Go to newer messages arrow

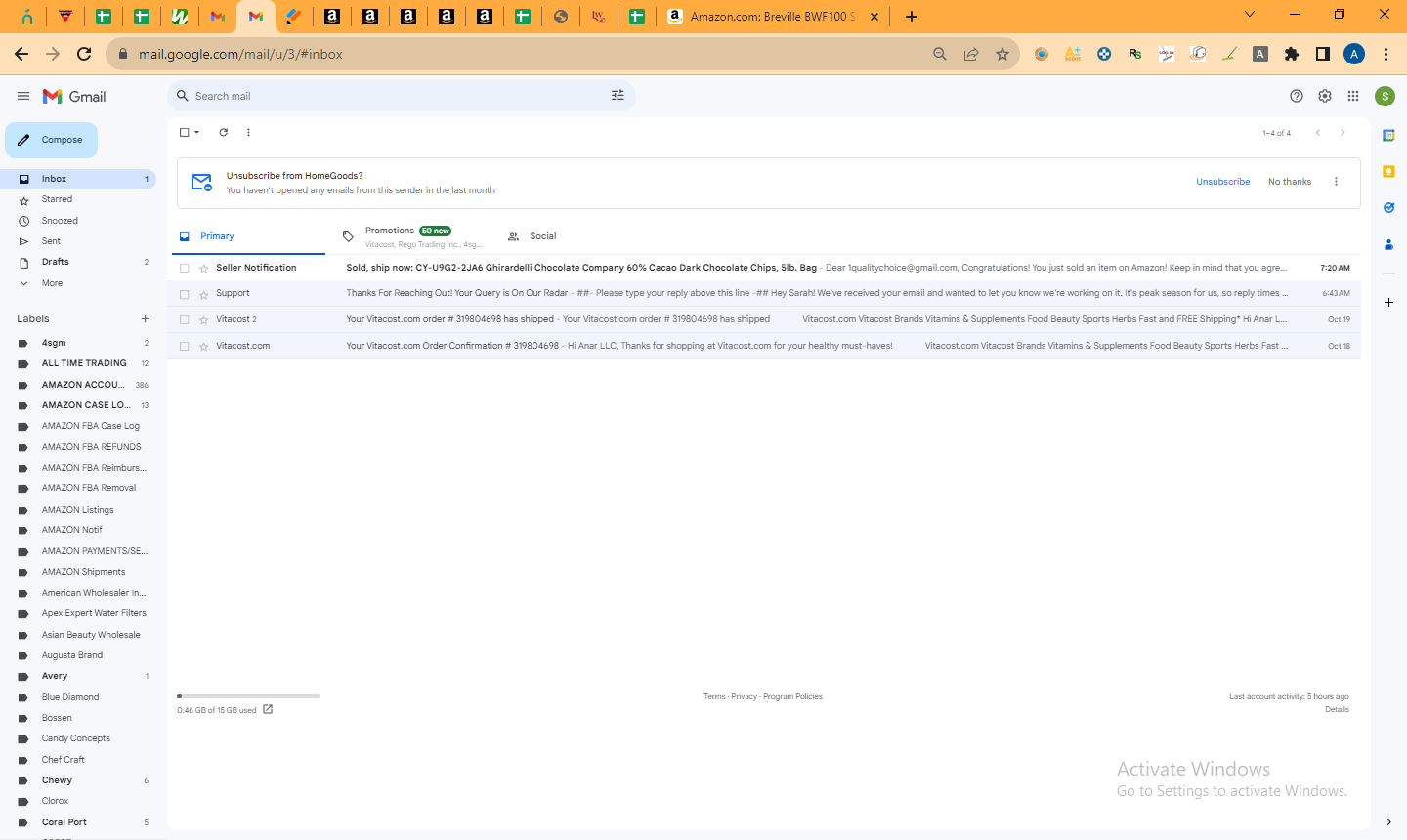click(x=1318, y=133)
